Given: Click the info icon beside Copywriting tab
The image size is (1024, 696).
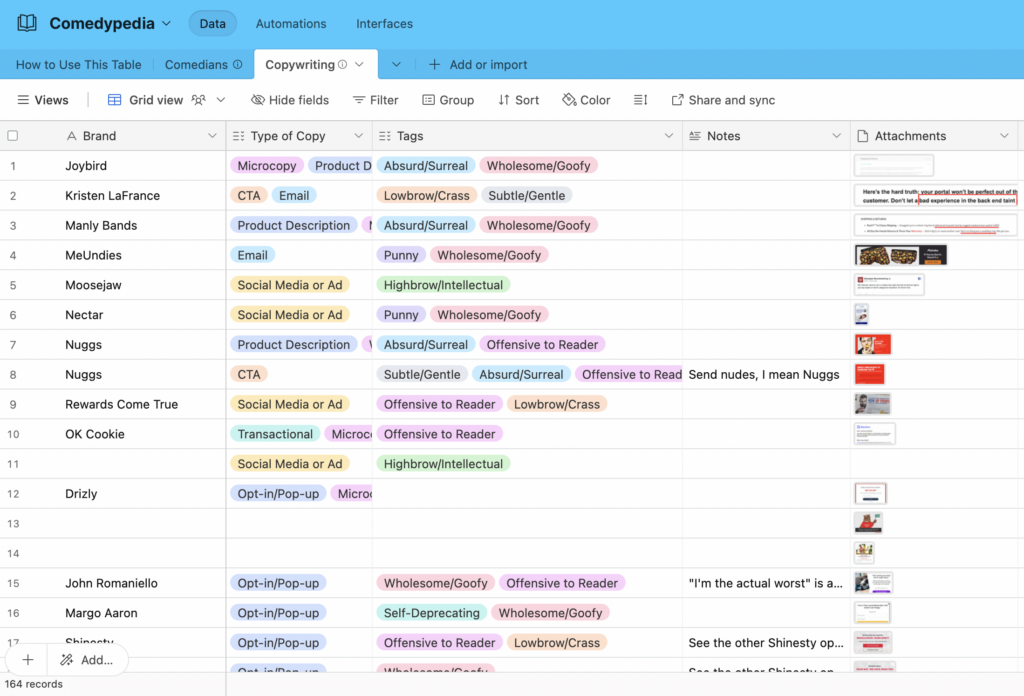Looking at the screenshot, I should coord(342,65).
